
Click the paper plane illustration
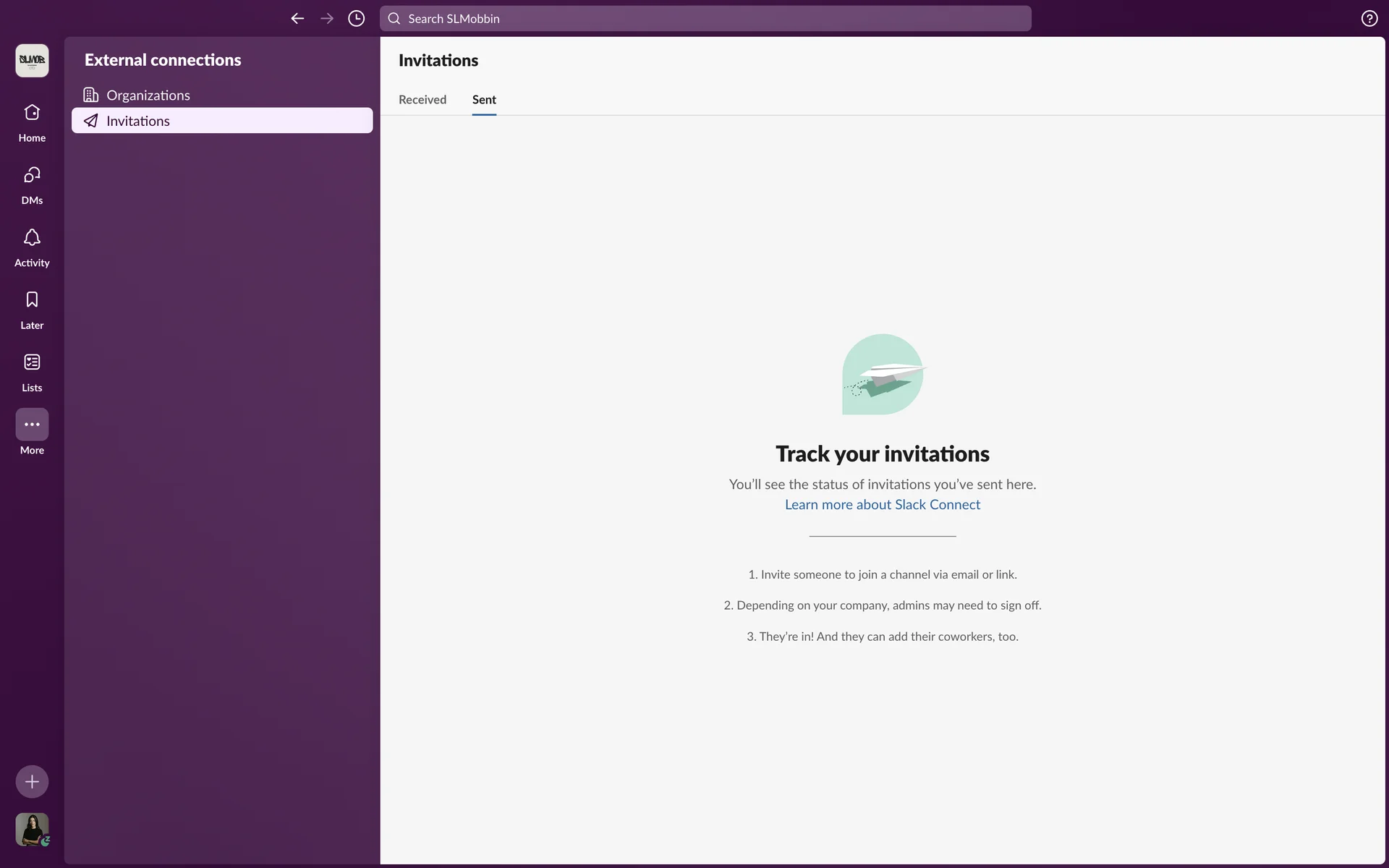pyautogui.click(x=883, y=375)
